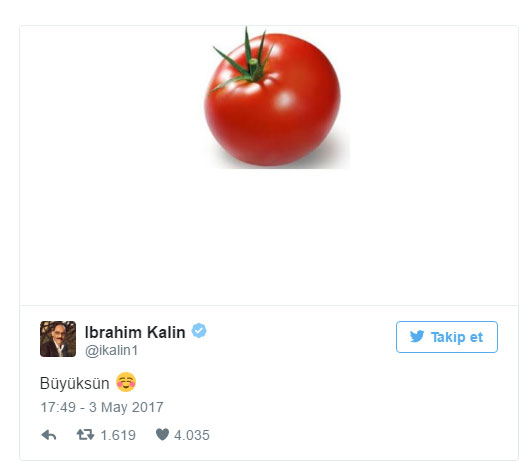Like the tweet with the heart icon

click(162, 434)
